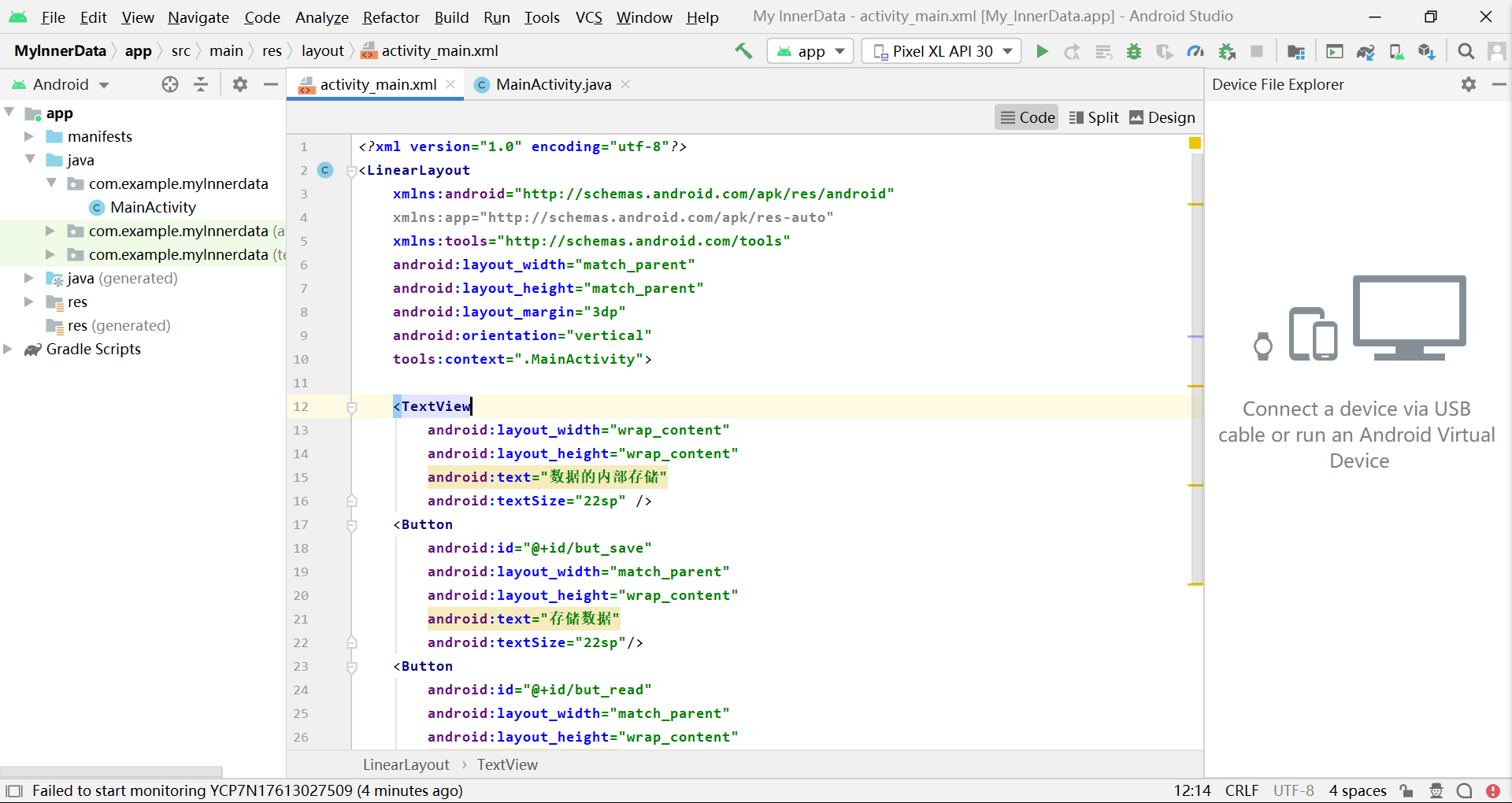Click the Search Everywhere magnifier icon
The height and width of the screenshot is (803, 1512).
1466,51
